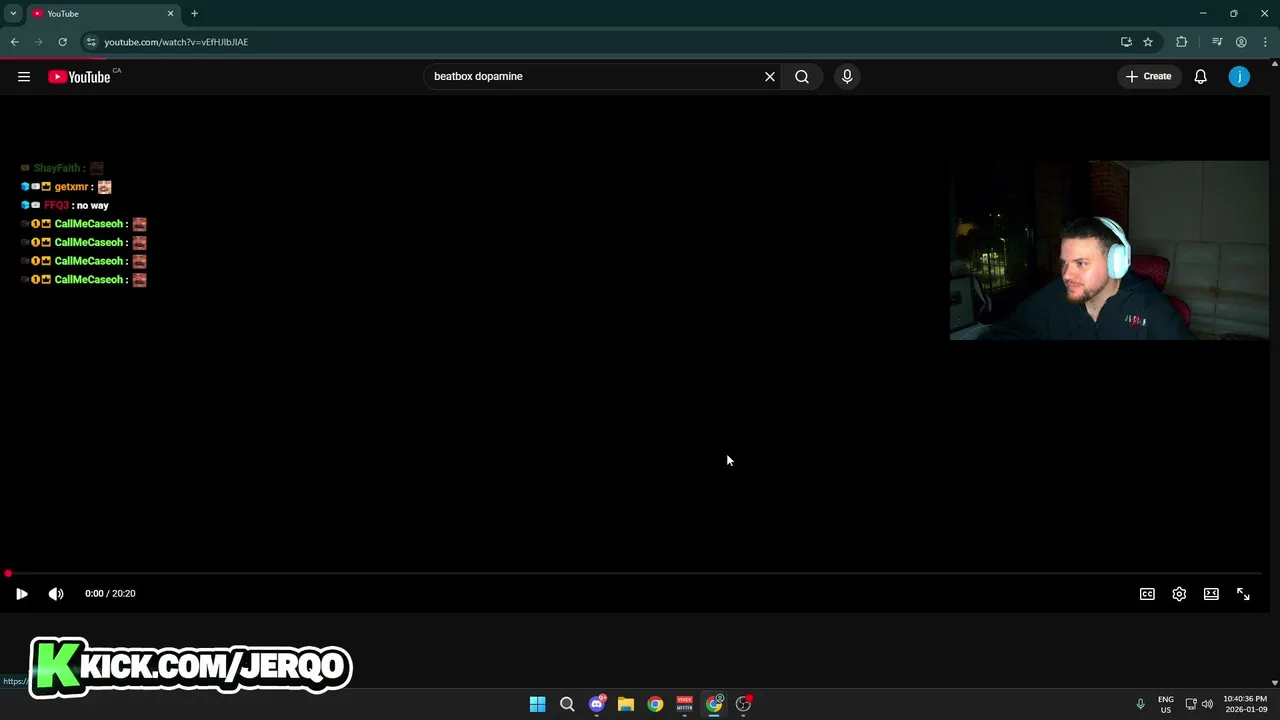The image size is (1280, 720).
Task: Click the address bar URL
Action: pos(176,42)
